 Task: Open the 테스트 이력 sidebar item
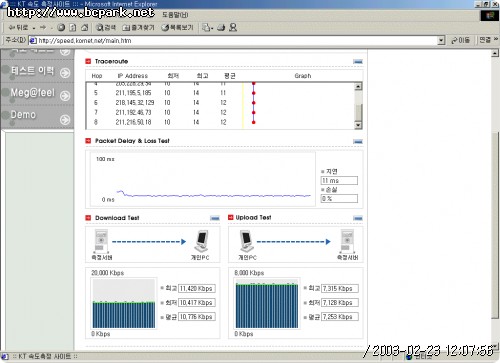[x=32, y=71]
